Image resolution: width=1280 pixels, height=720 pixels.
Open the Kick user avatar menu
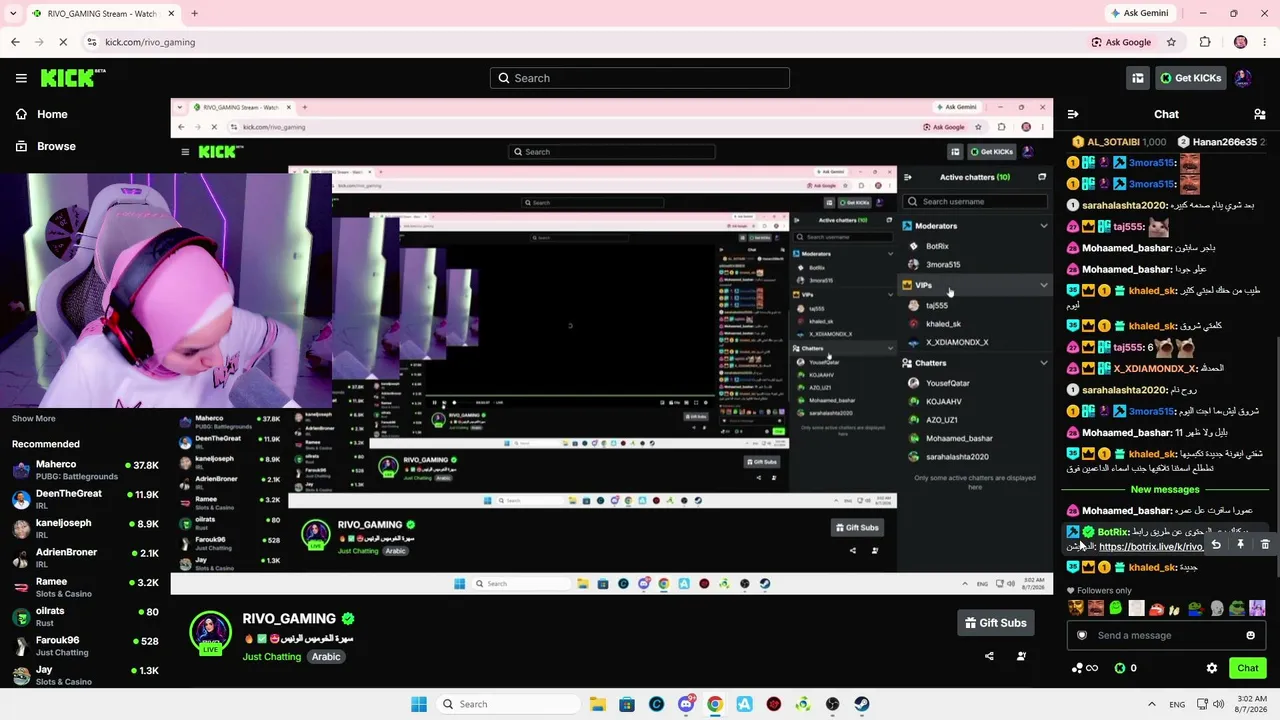pyautogui.click(x=1243, y=78)
